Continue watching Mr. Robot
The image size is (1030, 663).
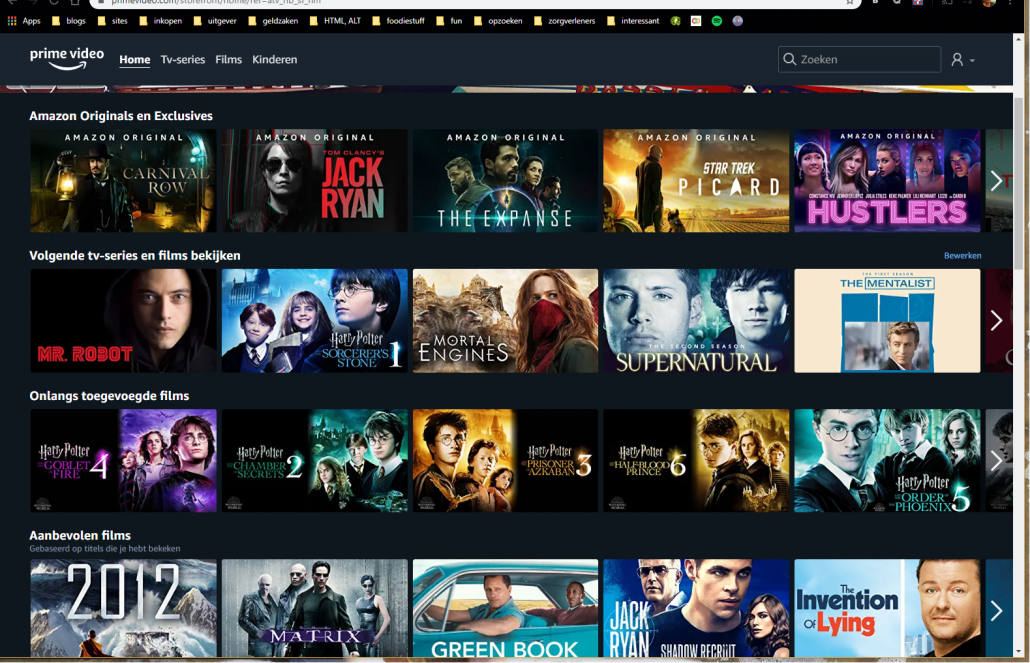tap(123, 321)
